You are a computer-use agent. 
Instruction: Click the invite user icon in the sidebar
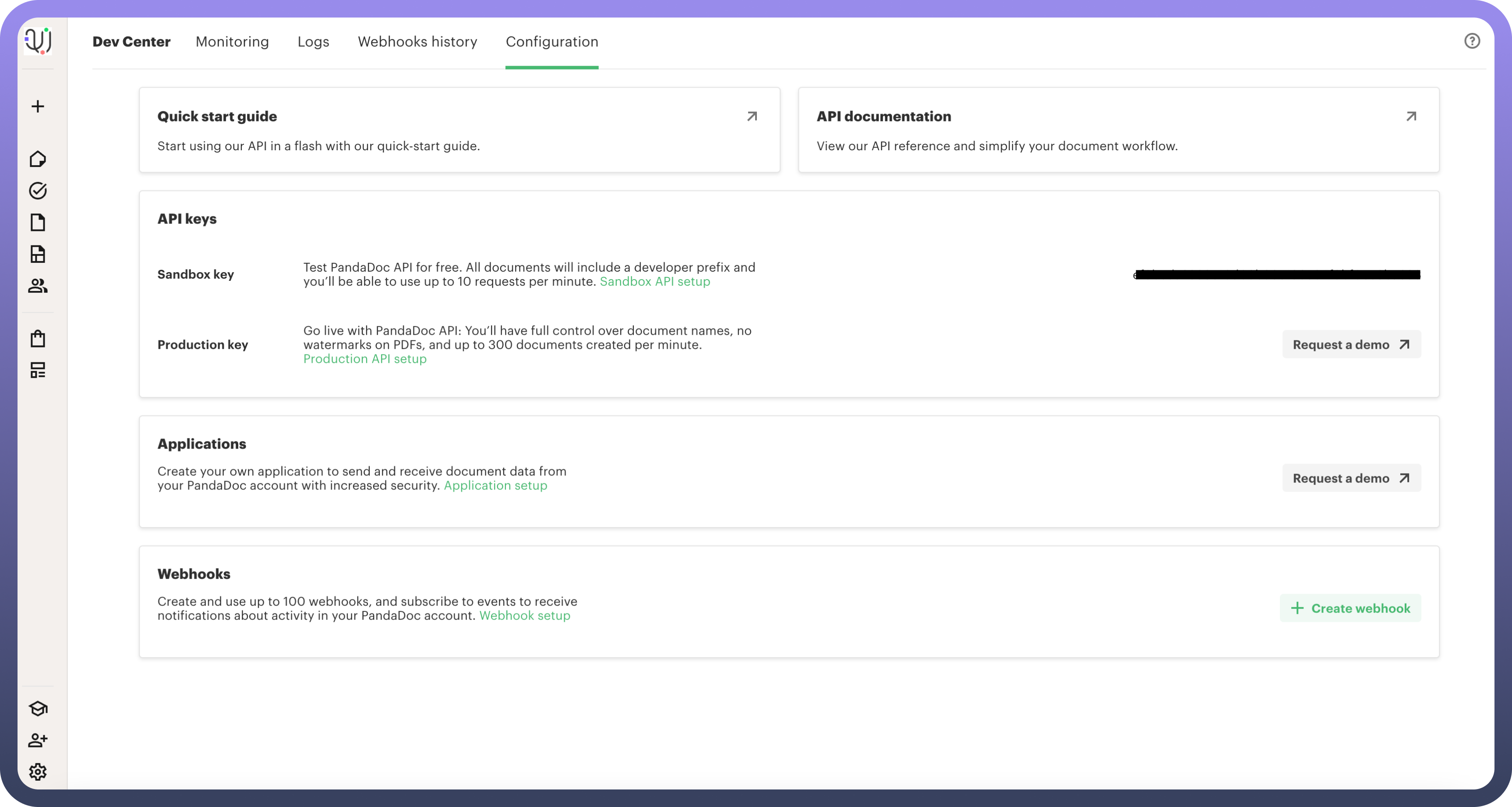coord(38,740)
